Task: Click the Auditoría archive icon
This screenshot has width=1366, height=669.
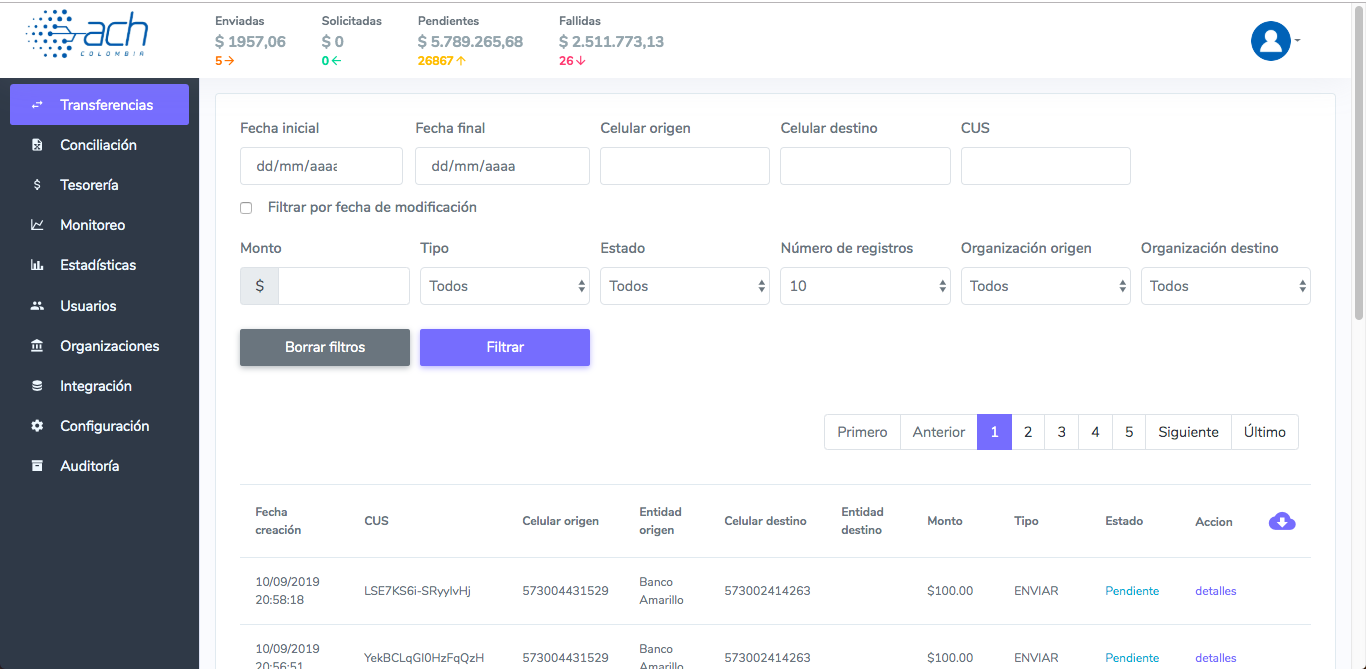Action: coord(37,466)
